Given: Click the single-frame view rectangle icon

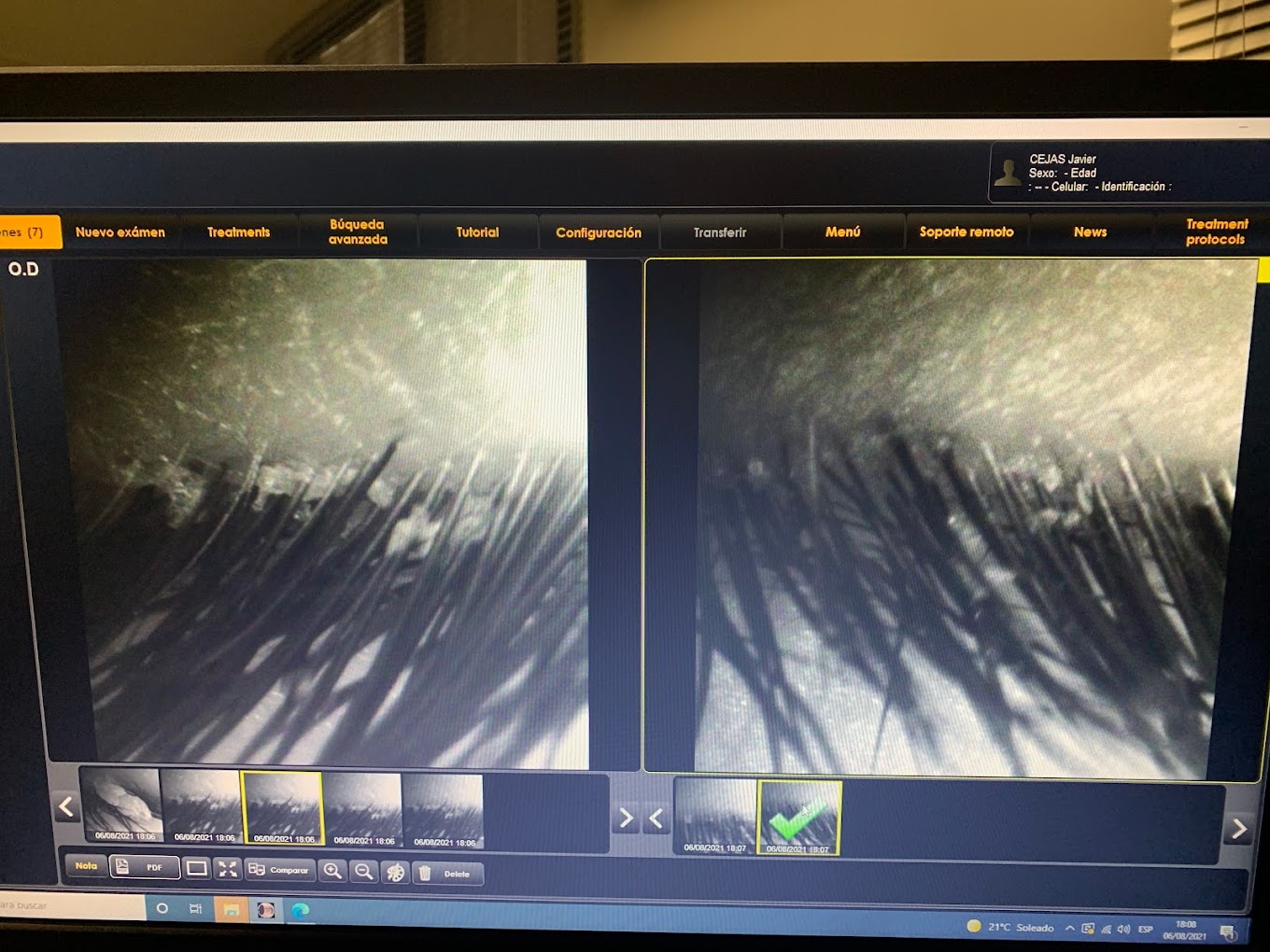Looking at the screenshot, I should tap(197, 868).
